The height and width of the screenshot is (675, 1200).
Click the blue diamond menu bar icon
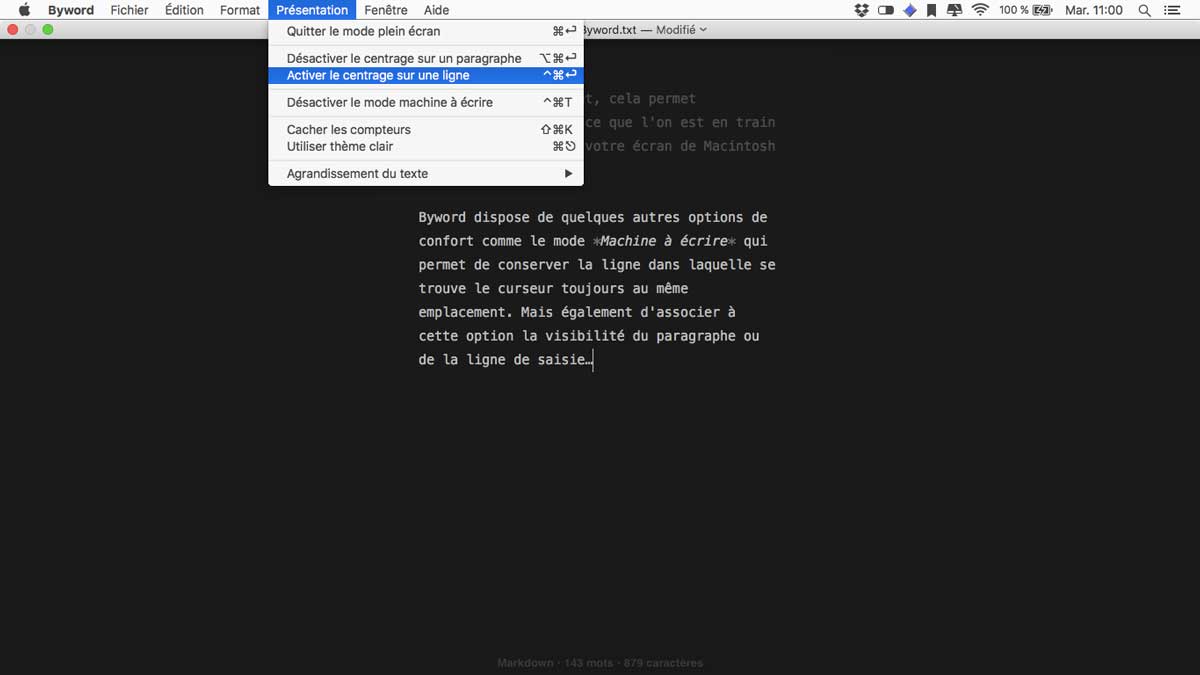[910, 10]
